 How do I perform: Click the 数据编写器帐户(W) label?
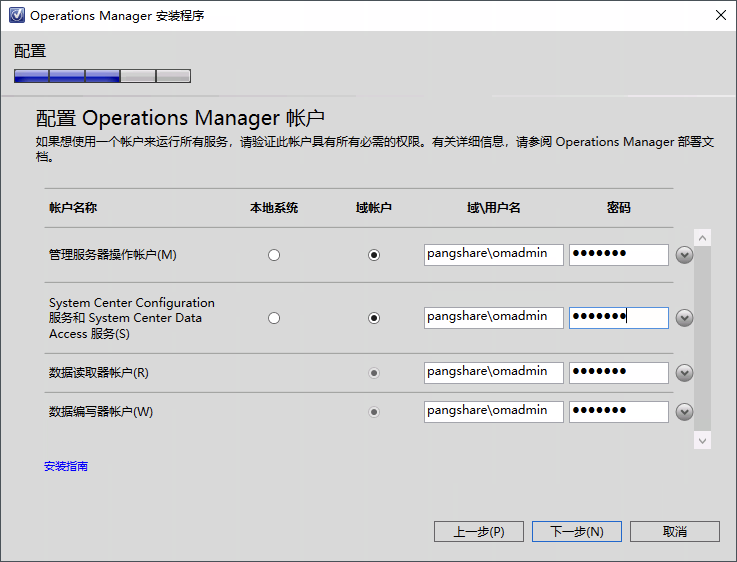click(101, 412)
